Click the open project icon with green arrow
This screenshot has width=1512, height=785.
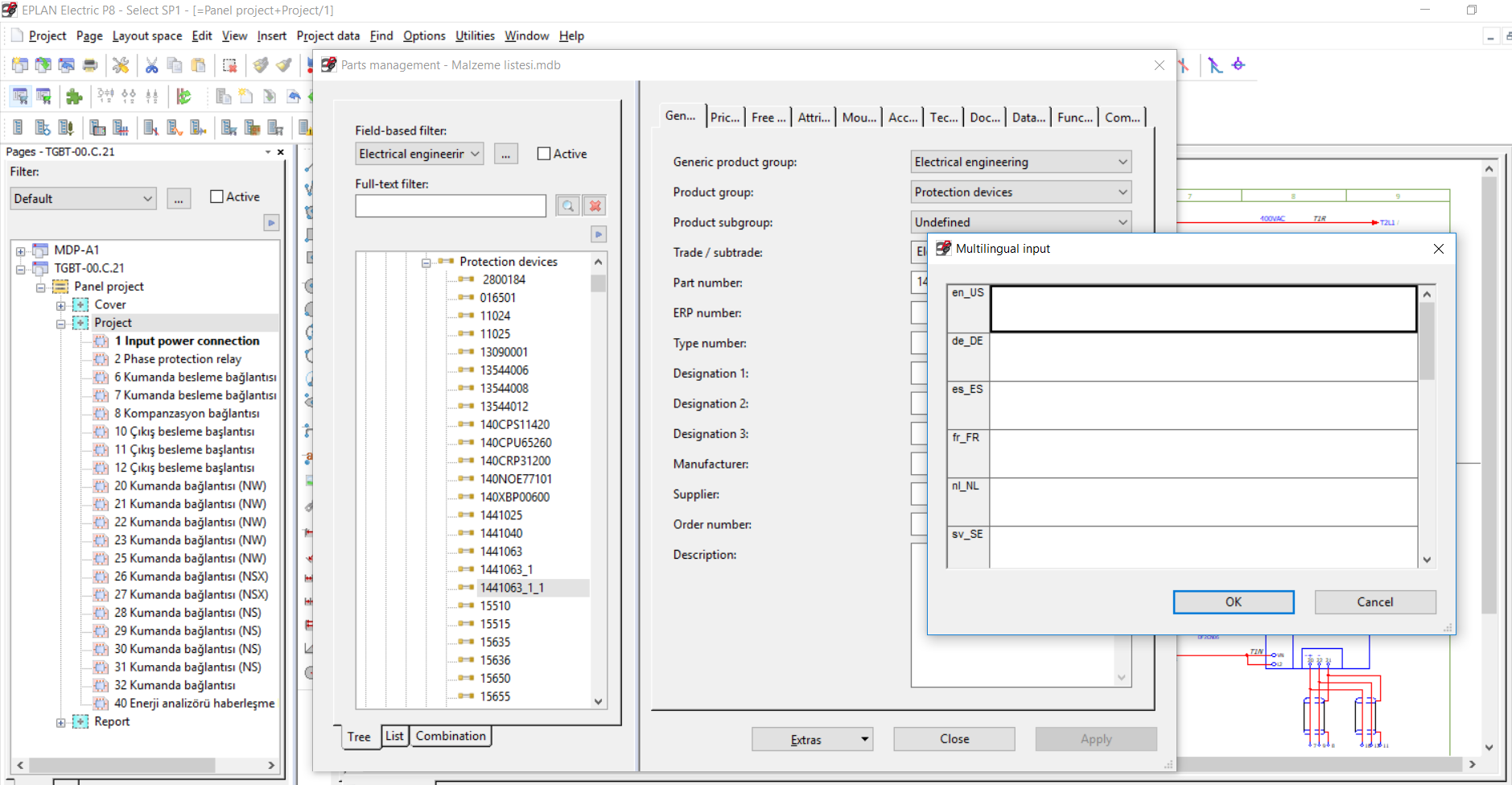pyautogui.click(x=43, y=65)
